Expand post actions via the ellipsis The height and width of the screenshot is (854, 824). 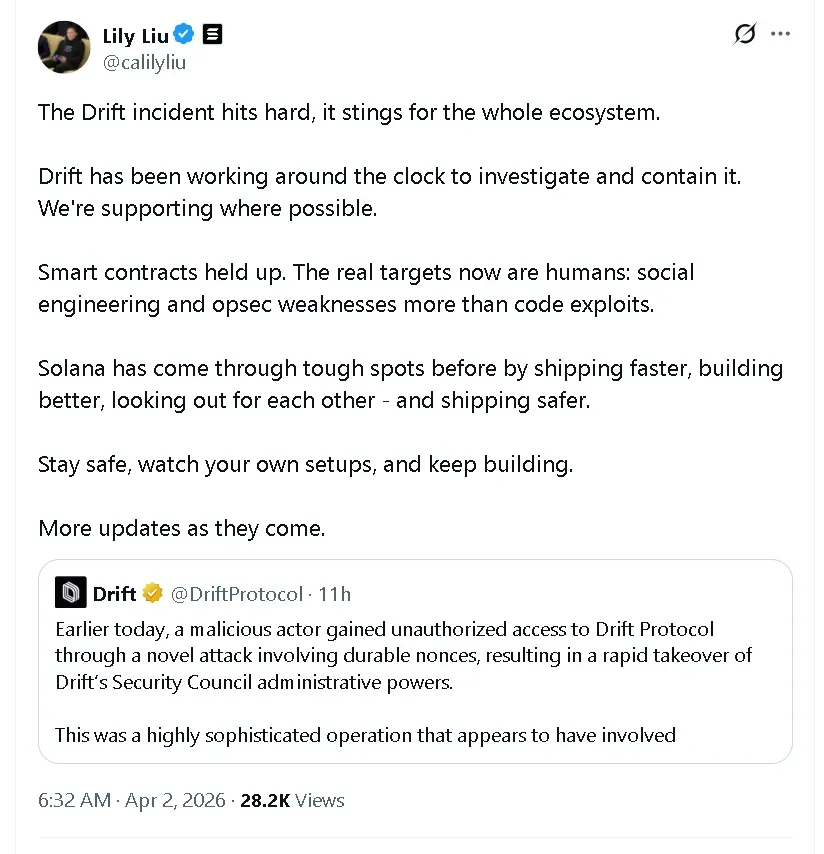(x=780, y=33)
